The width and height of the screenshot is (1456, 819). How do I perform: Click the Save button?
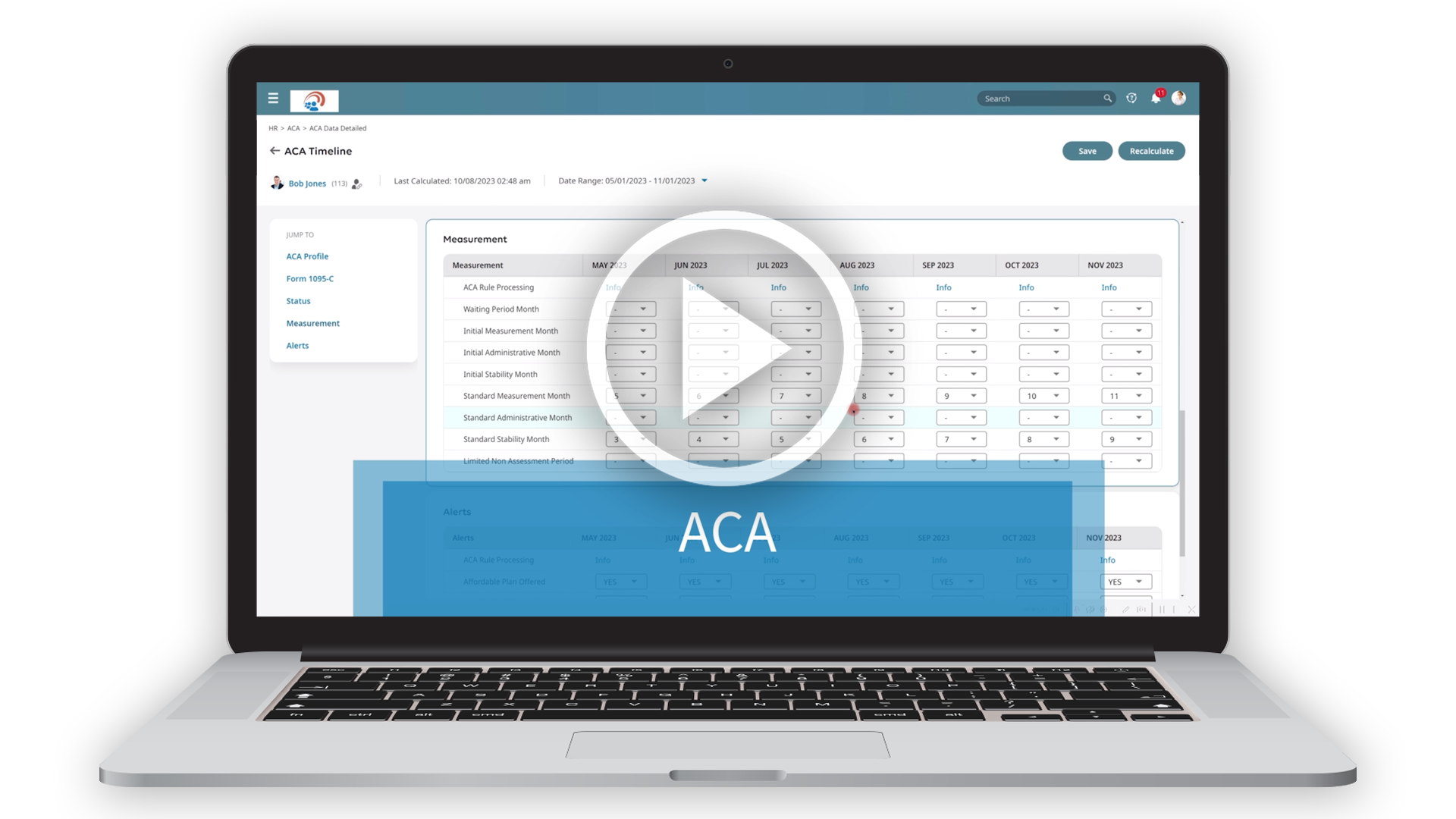(1087, 150)
